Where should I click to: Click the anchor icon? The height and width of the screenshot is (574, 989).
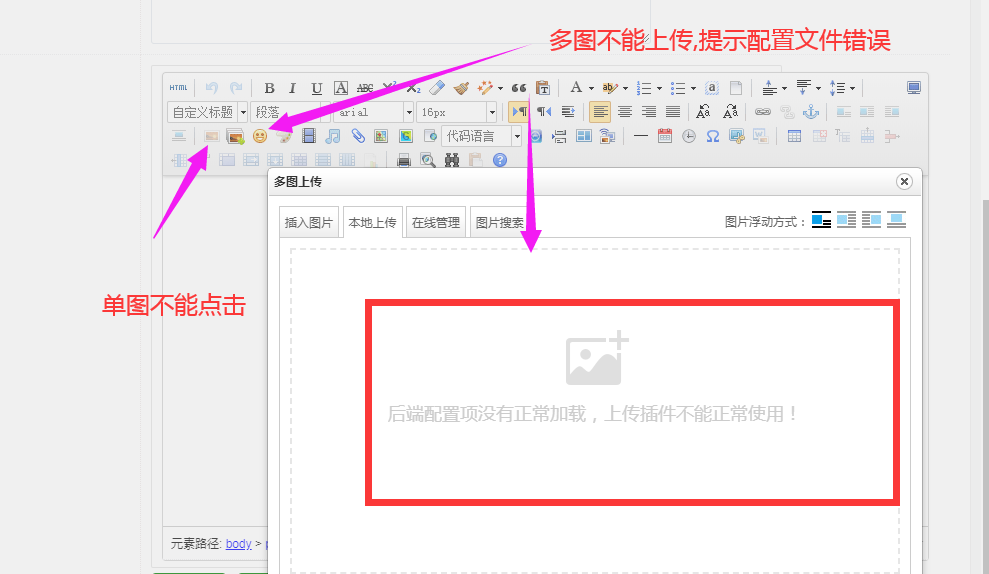(811, 112)
